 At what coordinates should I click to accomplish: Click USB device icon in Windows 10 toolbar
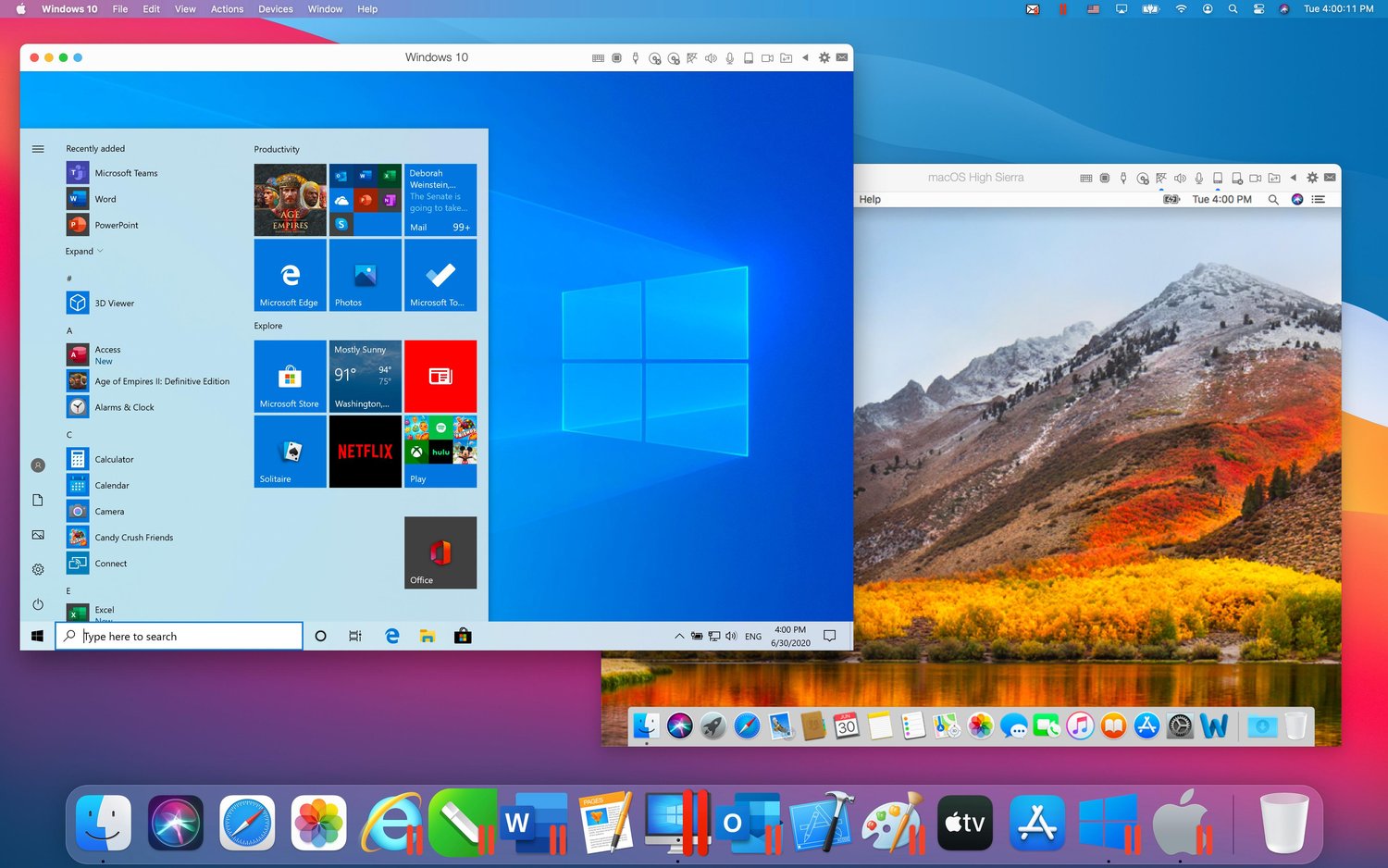[635, 57]
